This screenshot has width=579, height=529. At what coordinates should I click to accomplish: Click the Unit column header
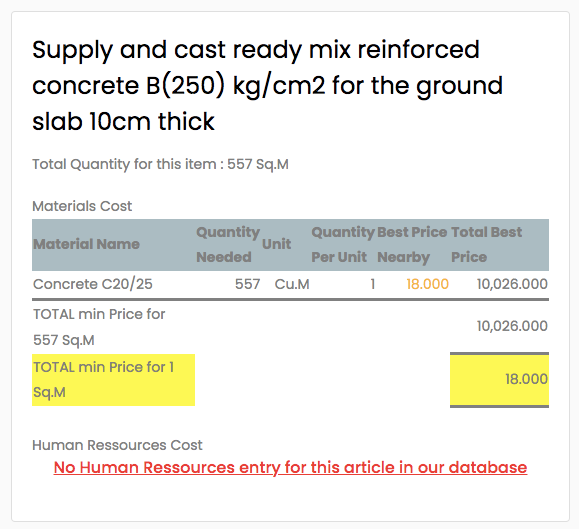coord(277,244)
